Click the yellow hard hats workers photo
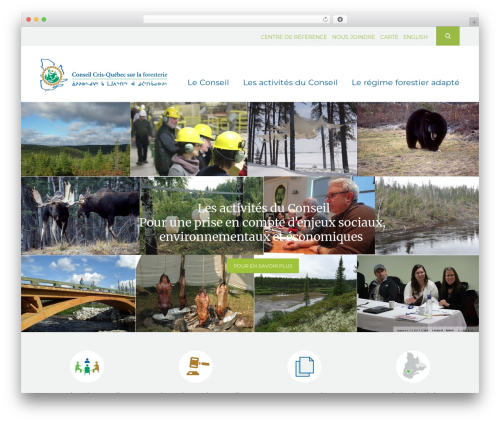The height and width of the screenshot is (423, 500). [189, 139]
